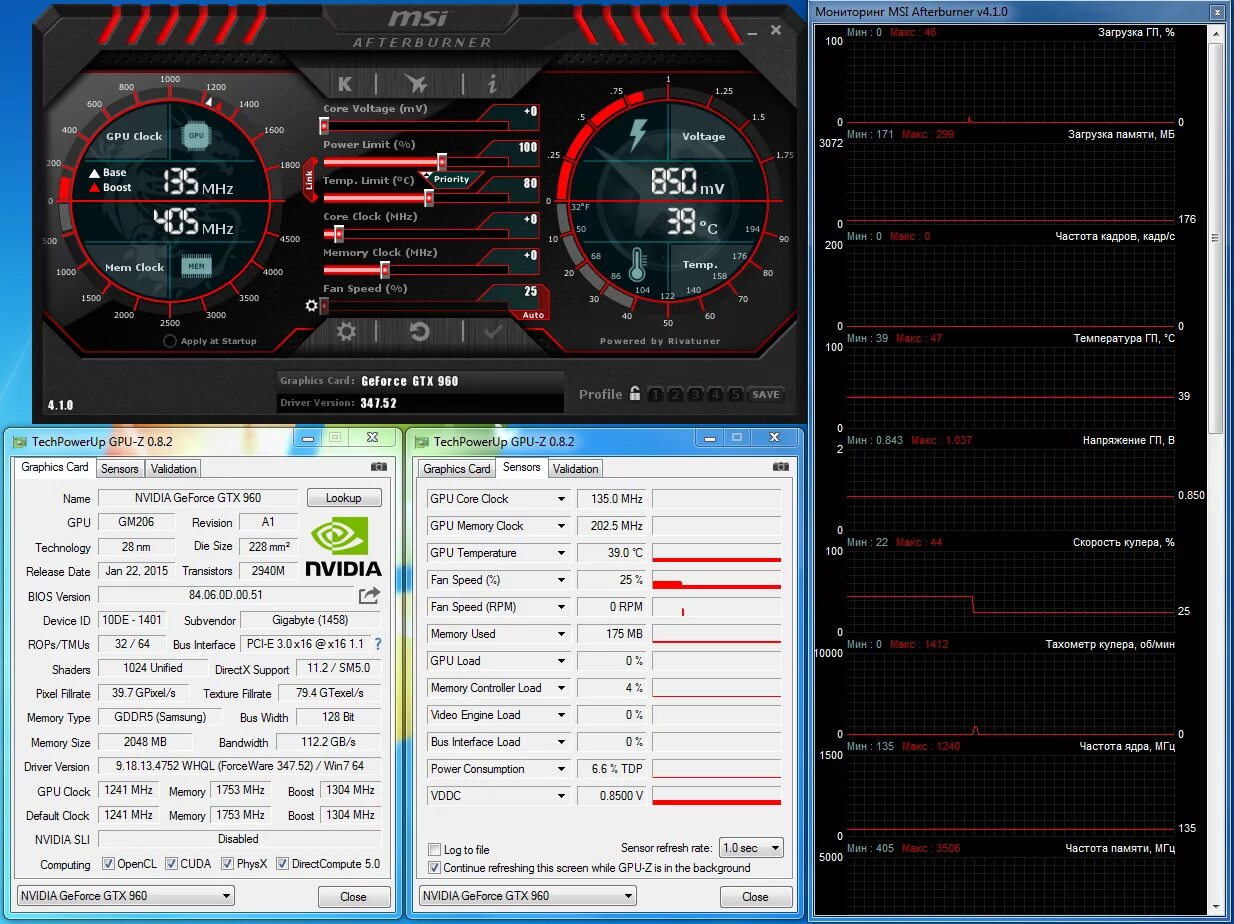Click the thermometer temperature icon

[x=636, y=266]
